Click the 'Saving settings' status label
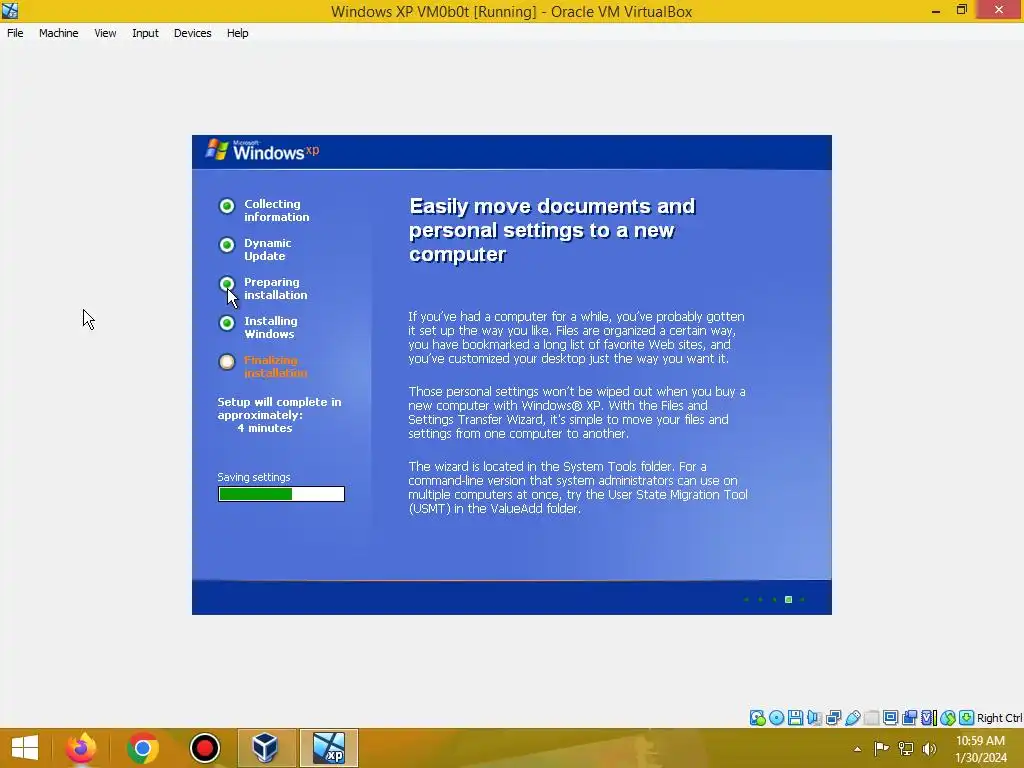1024x768 pixels. point(254,477)
